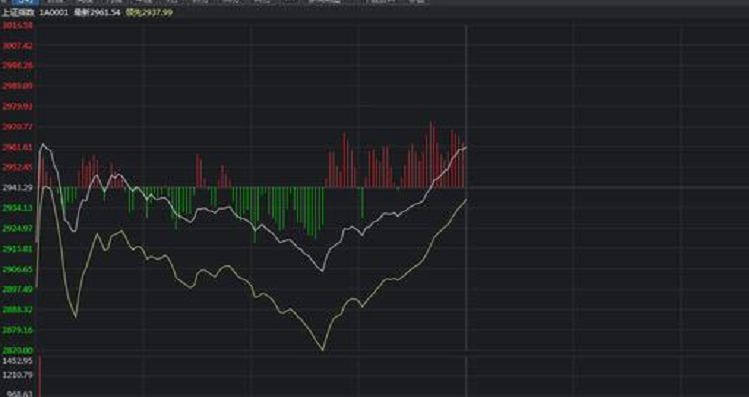Click the white price line's latest endpoint
The width and height of the screenshot is (749, 397).
pyautogui.click(x=465, y=148)
